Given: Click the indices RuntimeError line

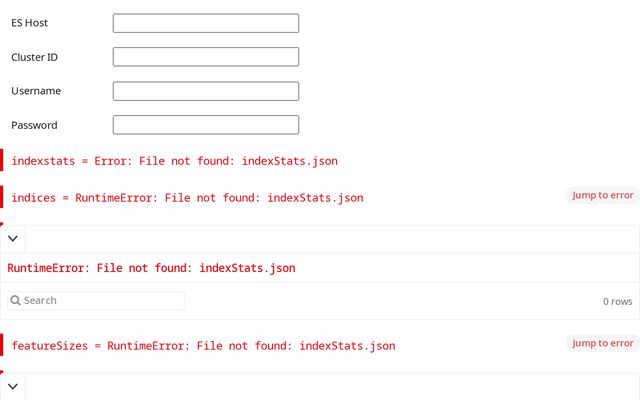Looking at the screenshot, I should click(x=187, y=198).
